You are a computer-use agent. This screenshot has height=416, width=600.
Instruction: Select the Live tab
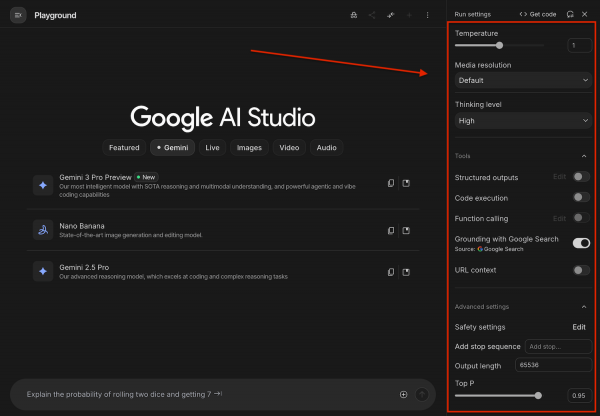212,148
